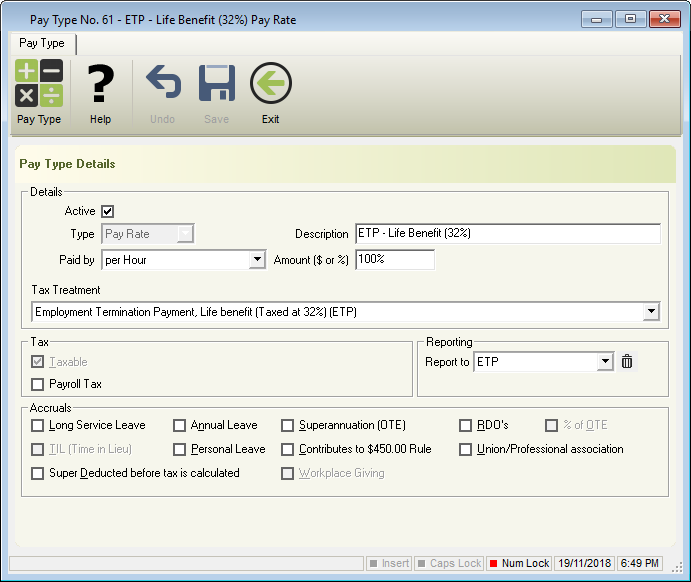Check Contributes to $450.00 Rule
This screenshot has height=582, width=691.
pyautogui.click(x=287, y=449)
